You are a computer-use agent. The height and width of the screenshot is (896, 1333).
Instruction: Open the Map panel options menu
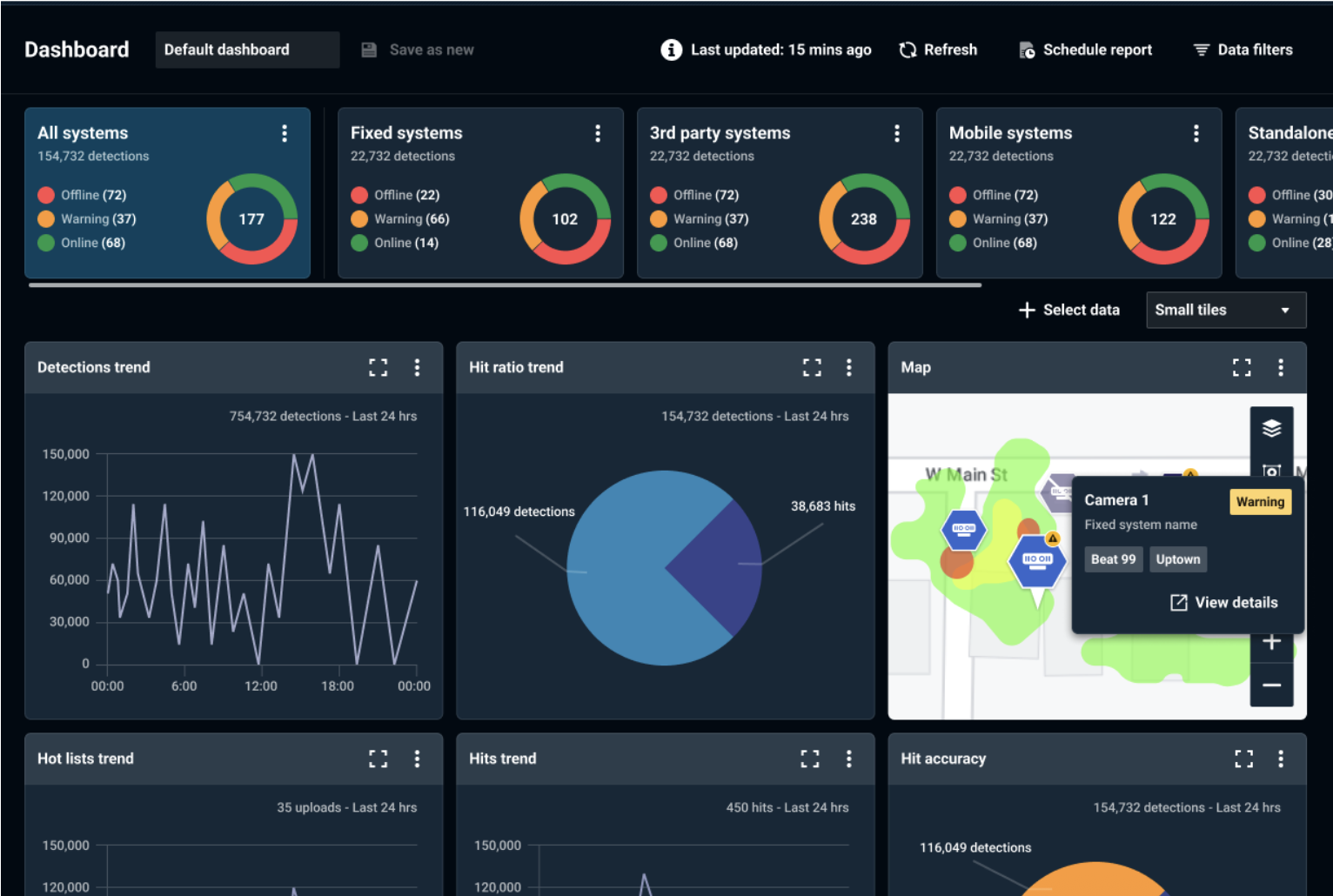pos(1281,368)
